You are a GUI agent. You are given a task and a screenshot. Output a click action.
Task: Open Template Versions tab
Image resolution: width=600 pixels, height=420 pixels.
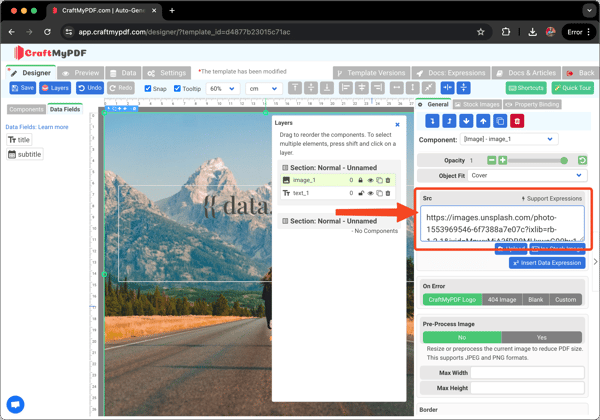(371, 73)
